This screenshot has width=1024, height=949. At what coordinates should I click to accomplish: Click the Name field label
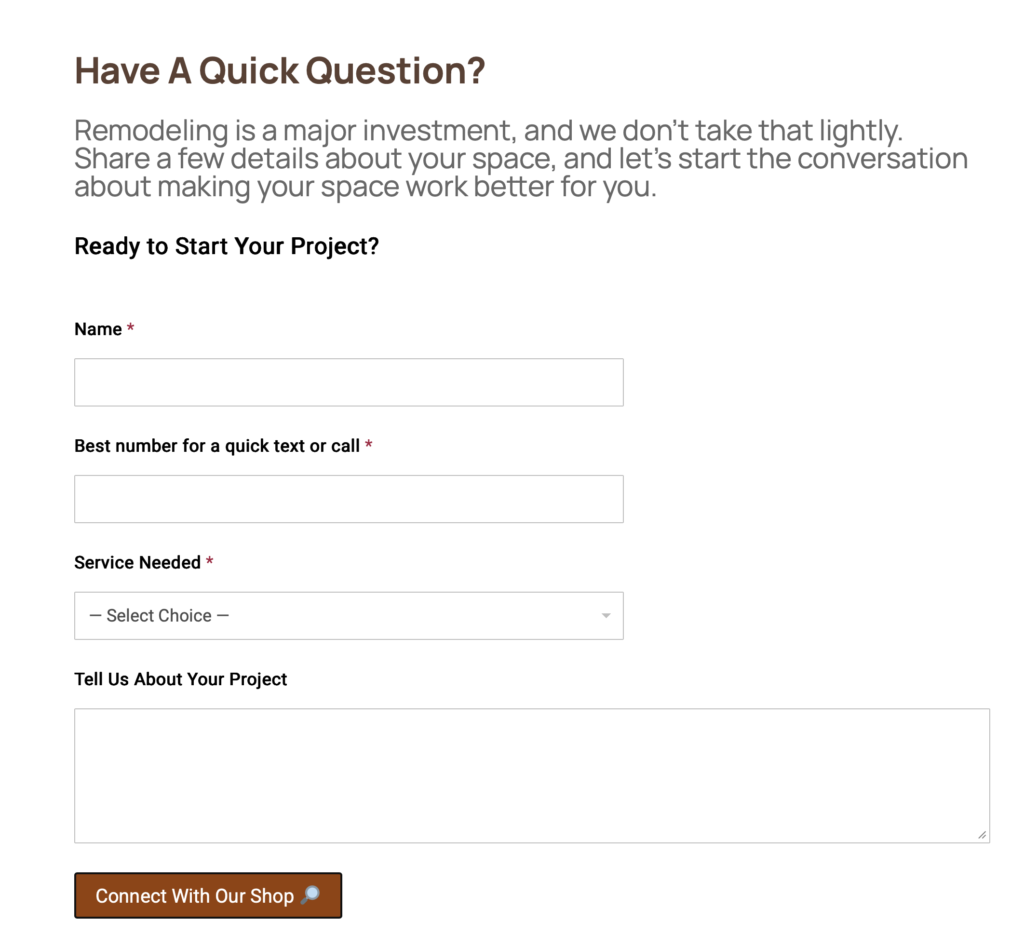pos(96,328)
